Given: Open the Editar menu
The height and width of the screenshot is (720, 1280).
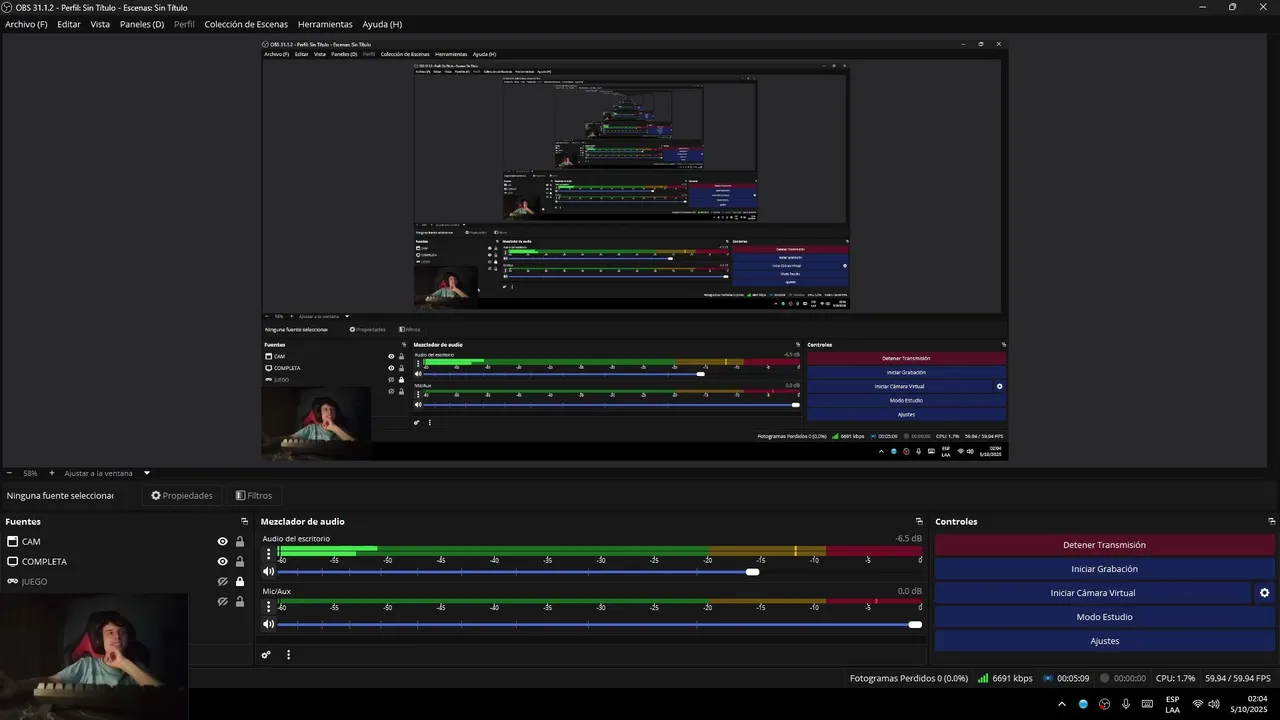Looking at the screenshot, I should coord(69,24).
